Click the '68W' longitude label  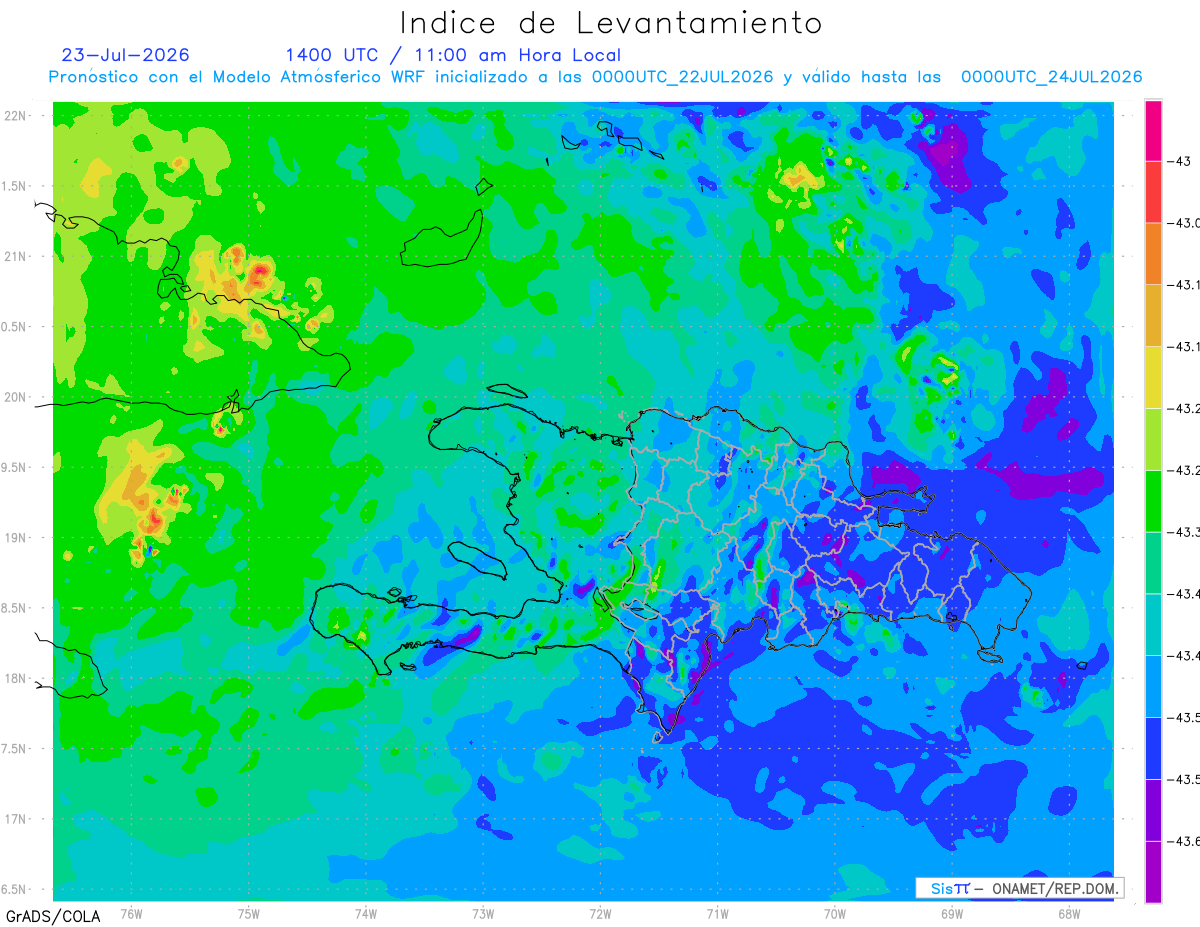1069,914
